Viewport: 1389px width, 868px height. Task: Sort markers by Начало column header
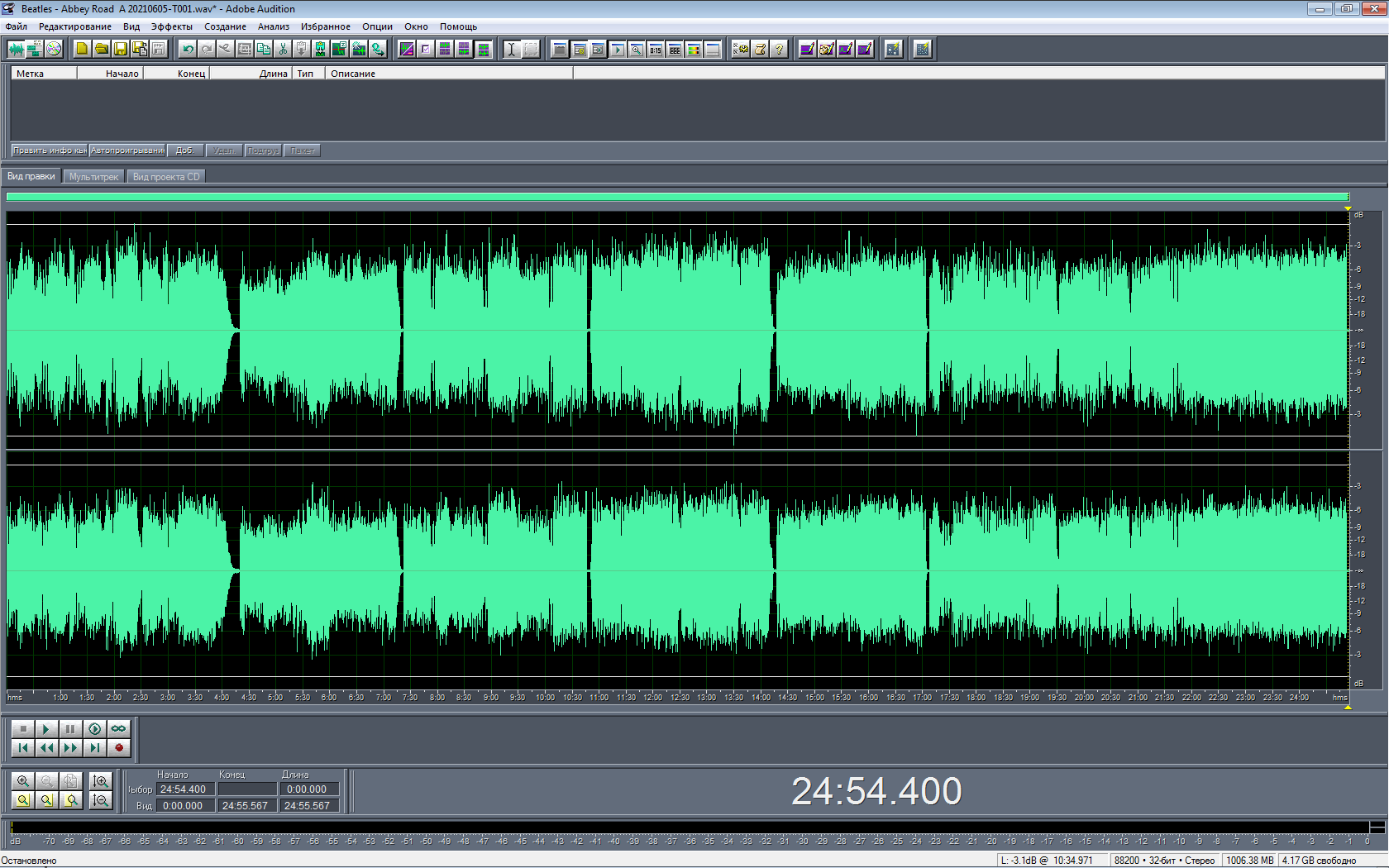110,74
